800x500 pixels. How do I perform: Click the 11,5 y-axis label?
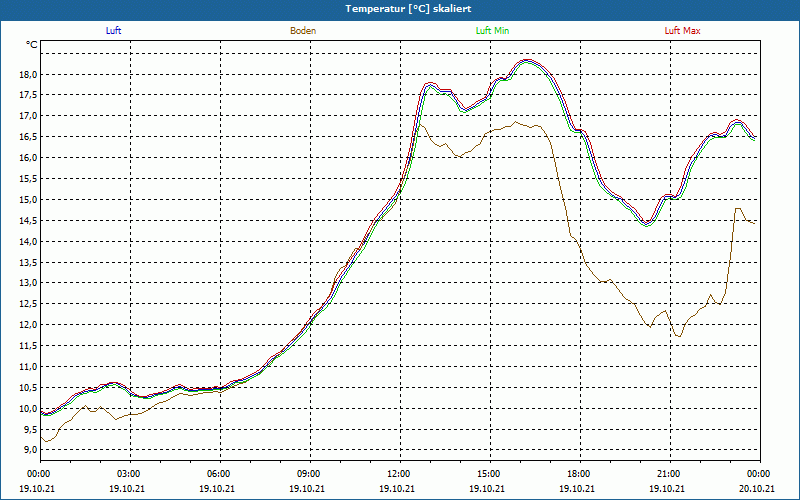(29, 345)
